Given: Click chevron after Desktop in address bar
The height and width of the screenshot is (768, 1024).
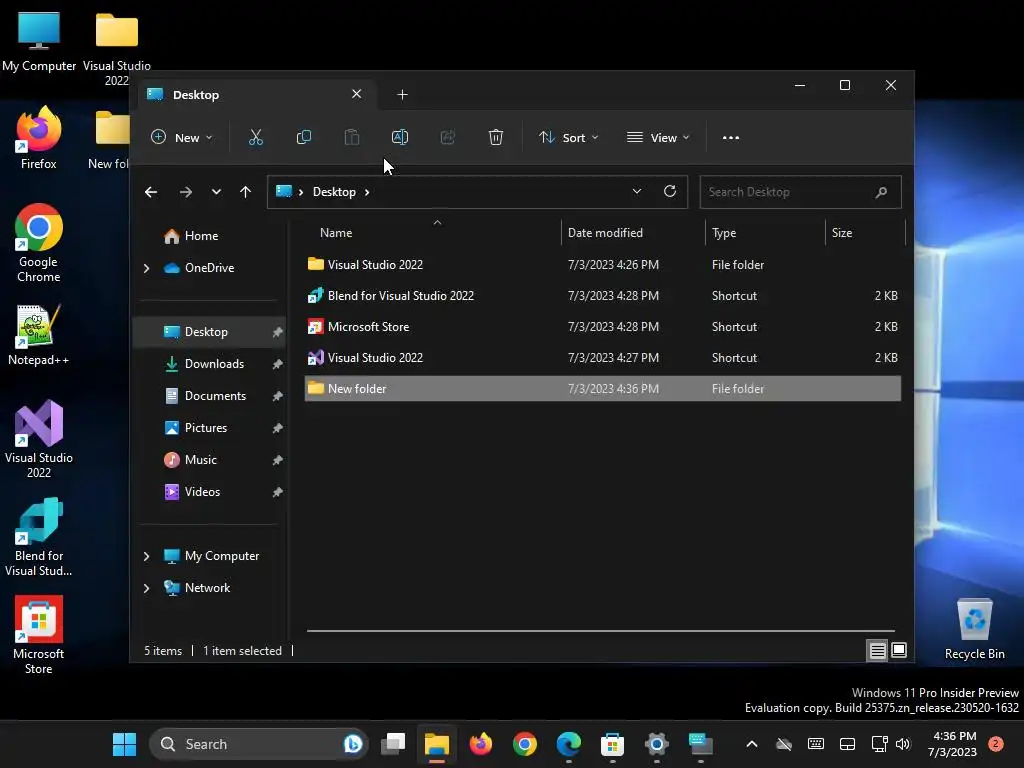Looking at the screenshot, I should (x=367, y=192).
